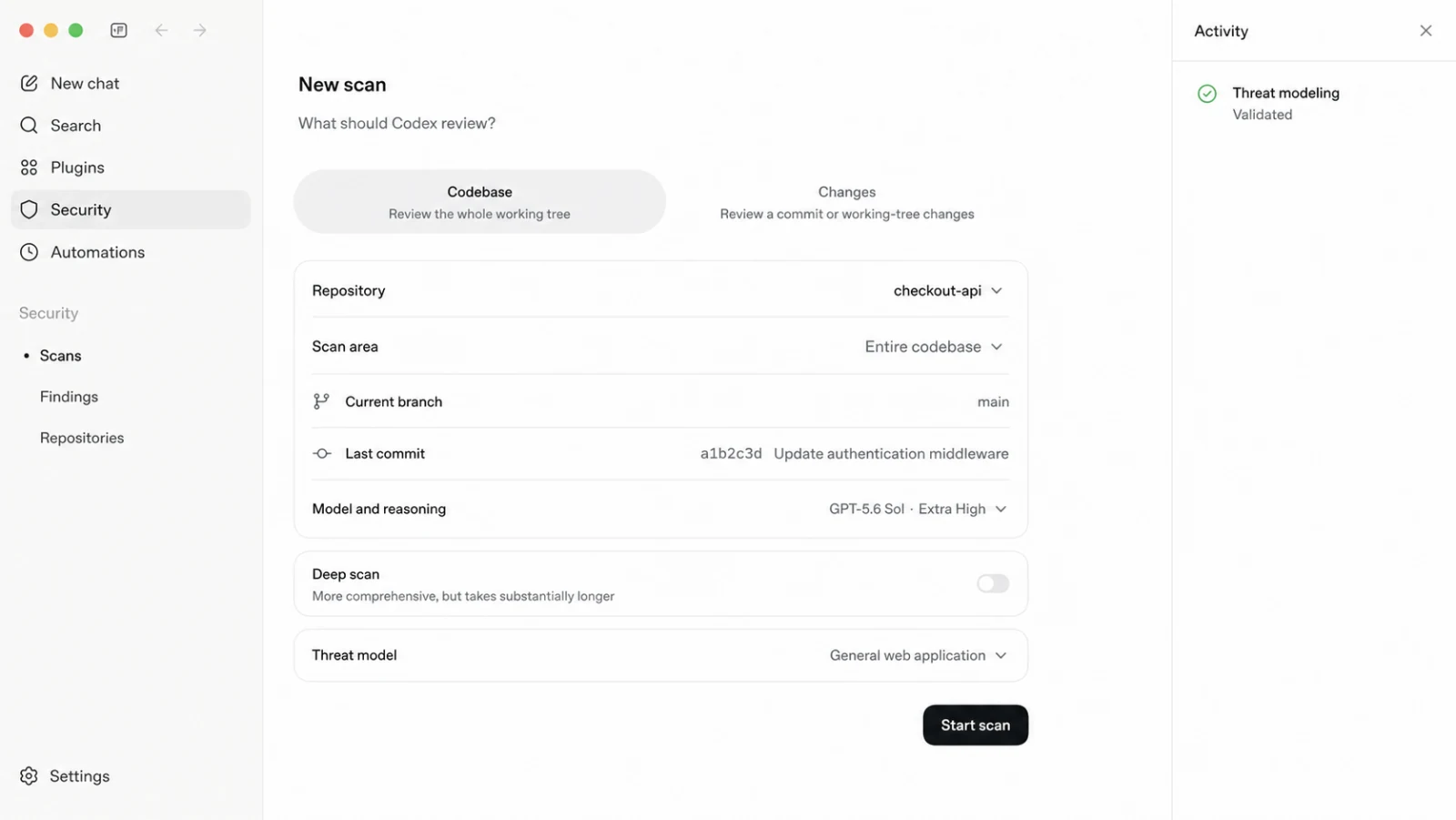Open Automations via clock icon
1456x820 pixels.
(29, 252)
